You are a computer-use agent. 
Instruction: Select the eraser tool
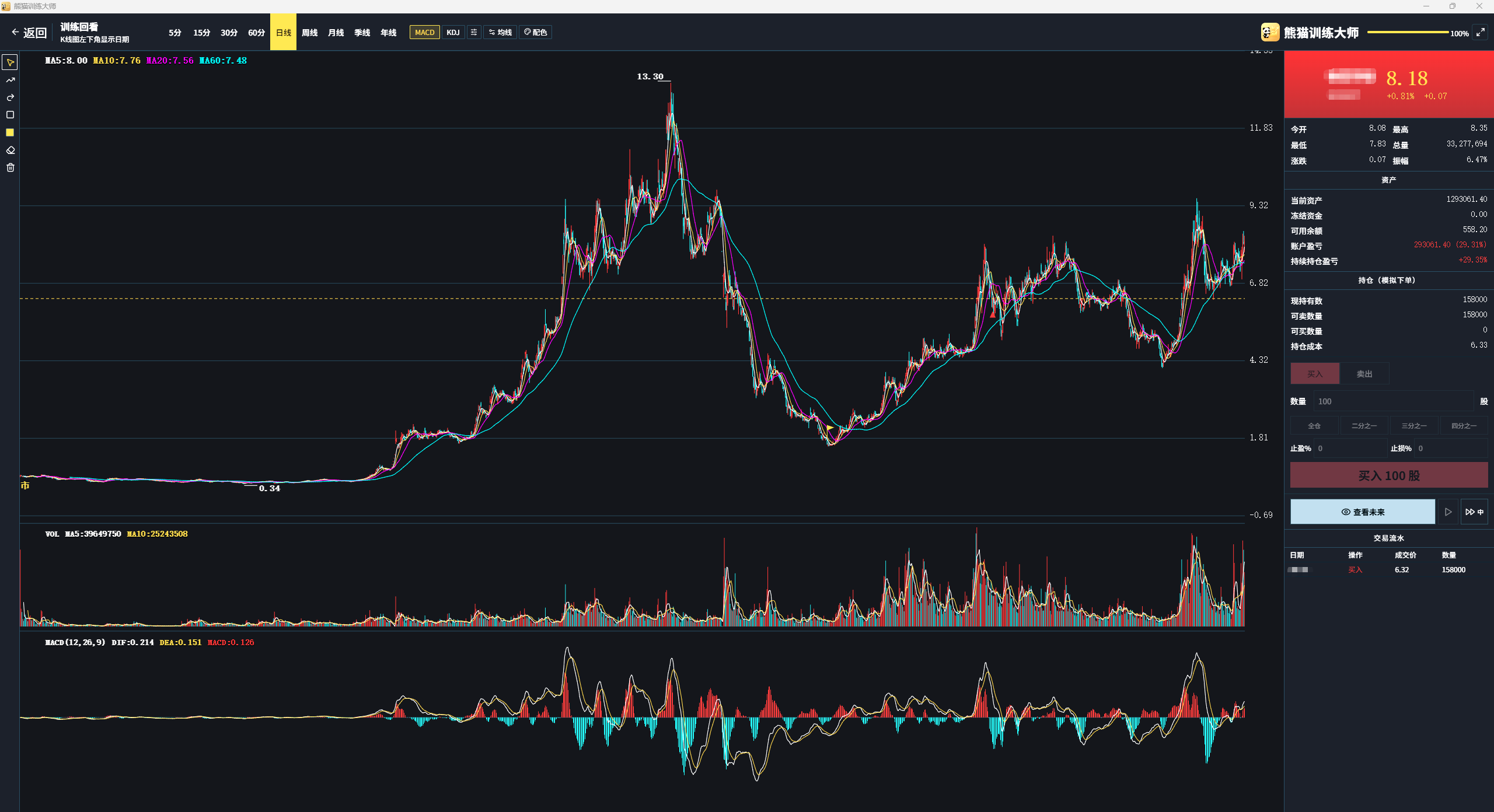pyautogui.click(x=10, y=150)
